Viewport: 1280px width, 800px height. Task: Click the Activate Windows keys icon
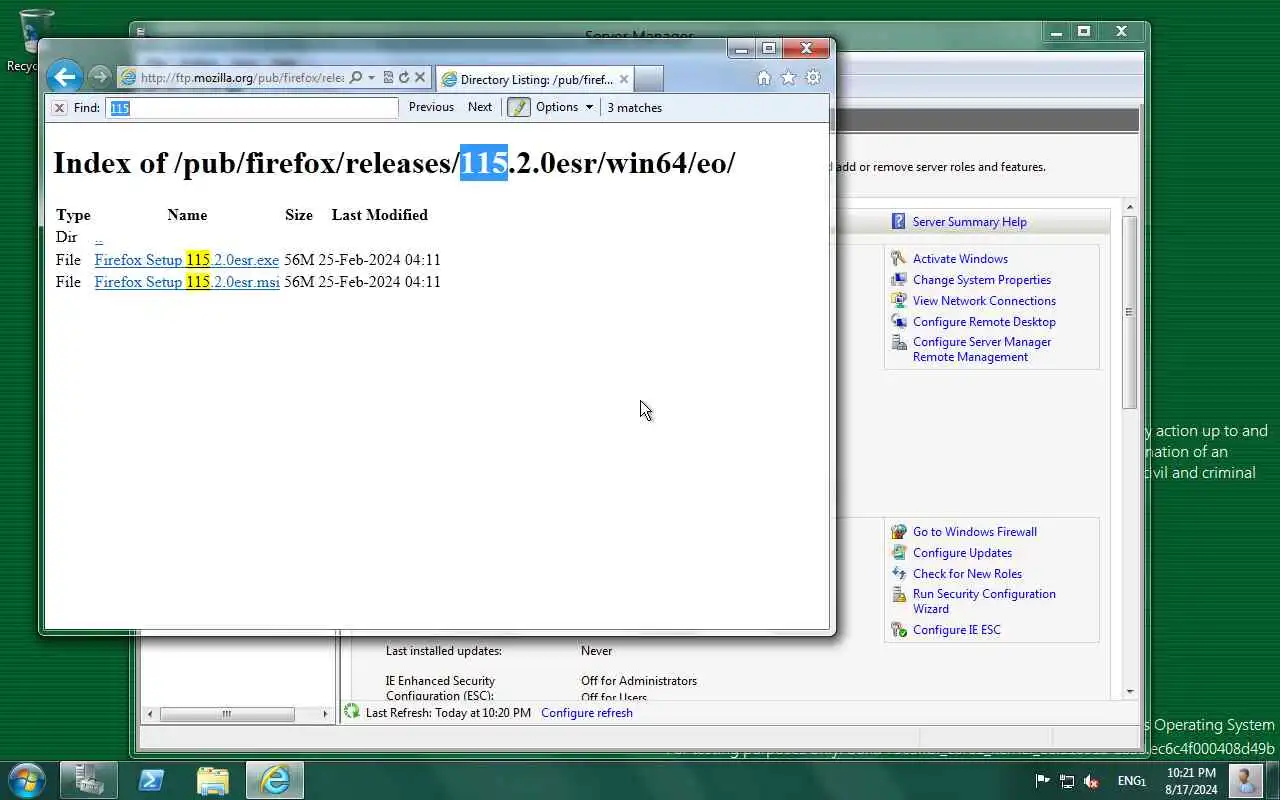pos(898,259)
